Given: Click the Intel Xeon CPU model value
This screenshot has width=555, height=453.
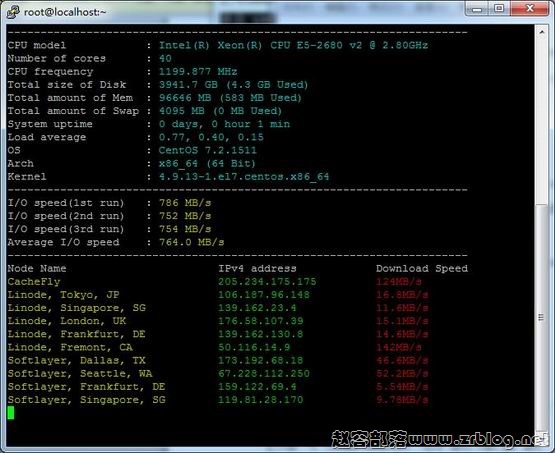Looking at the screenshot, I should tap(293, 45).
